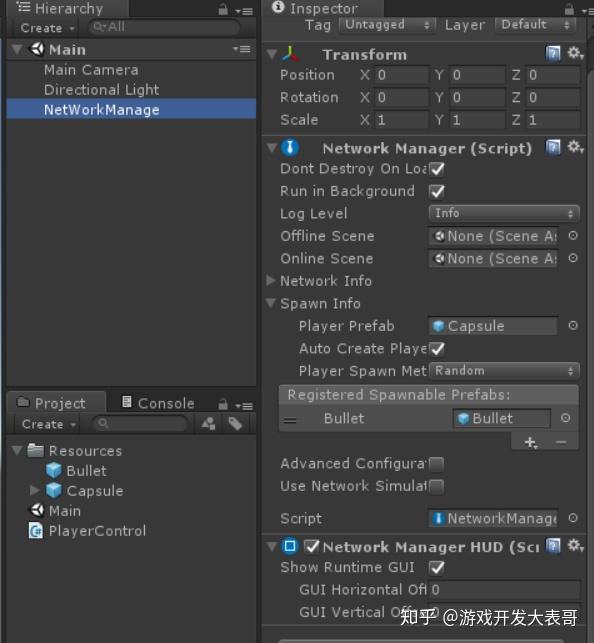
Task: Pick object for Player Prefab field
Action: 573,326
